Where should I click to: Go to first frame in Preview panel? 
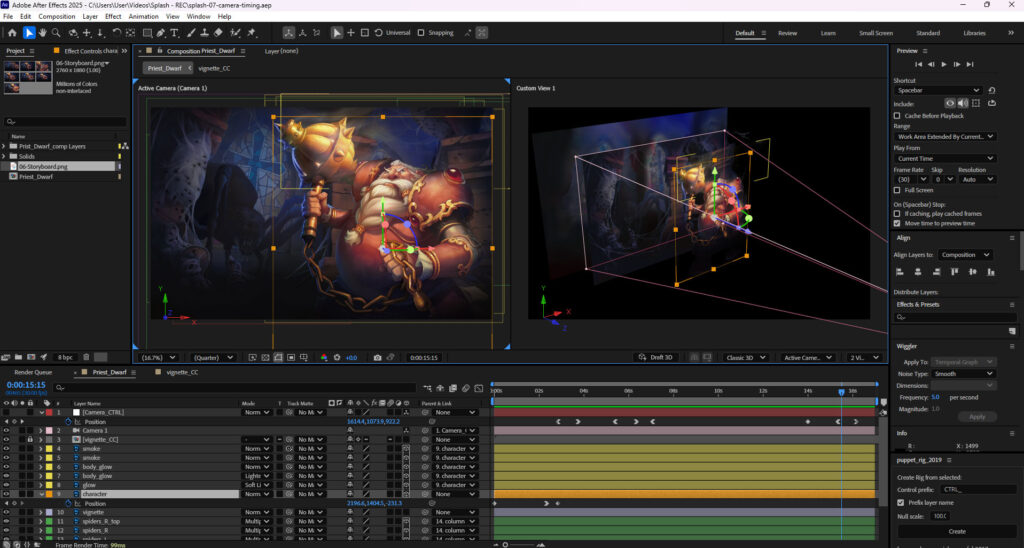(918, 64)
